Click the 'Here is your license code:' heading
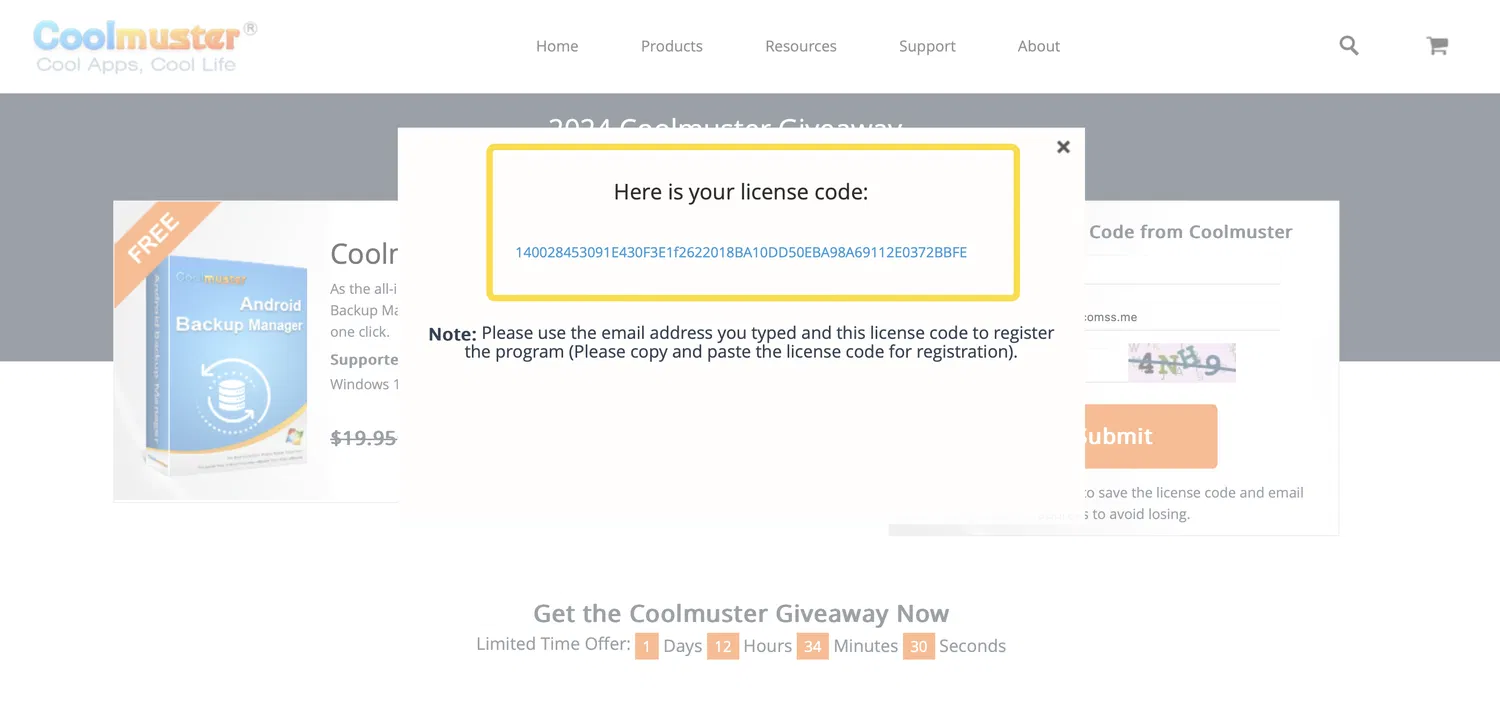 [x=741, y=192]
